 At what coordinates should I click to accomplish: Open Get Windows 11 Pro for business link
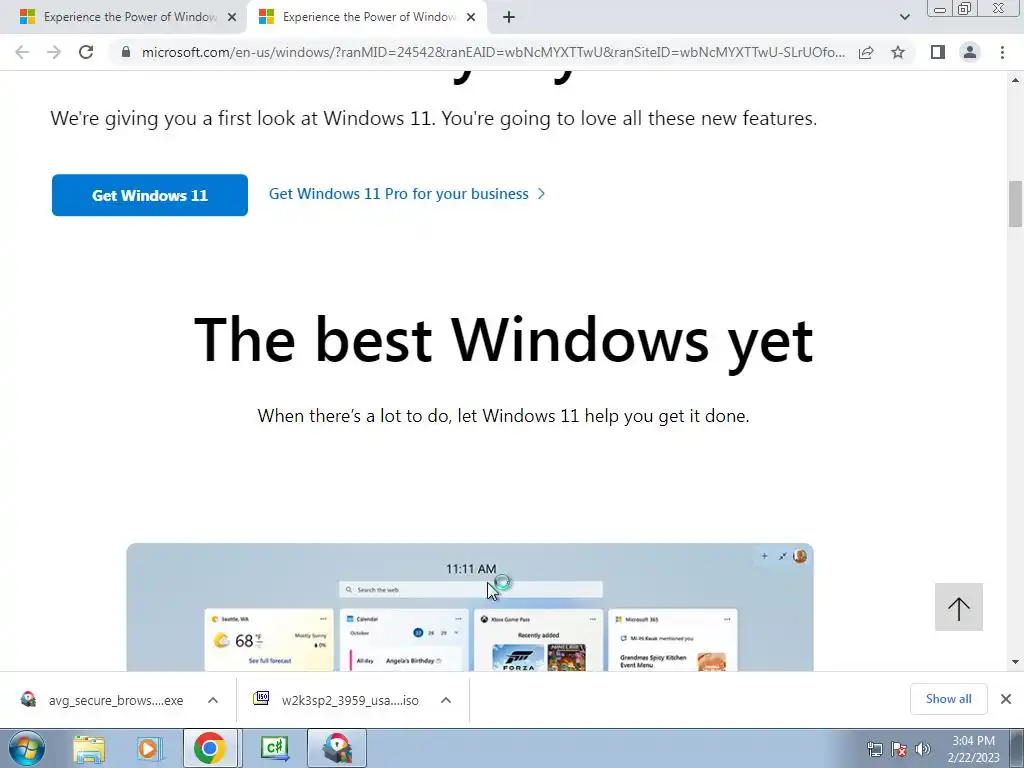[407, 194]
